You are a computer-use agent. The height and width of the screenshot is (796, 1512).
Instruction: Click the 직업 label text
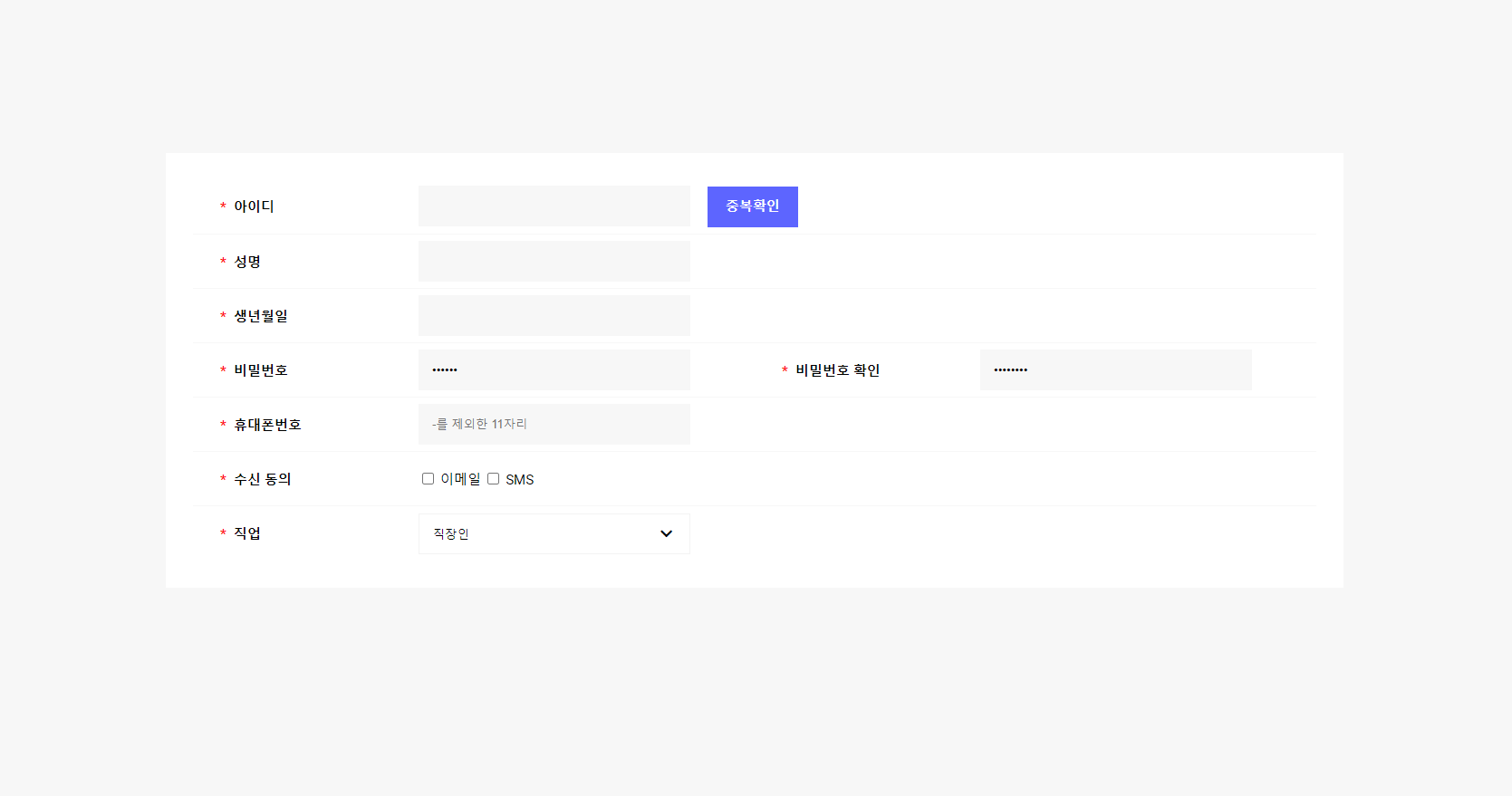[x=247, y=533]
